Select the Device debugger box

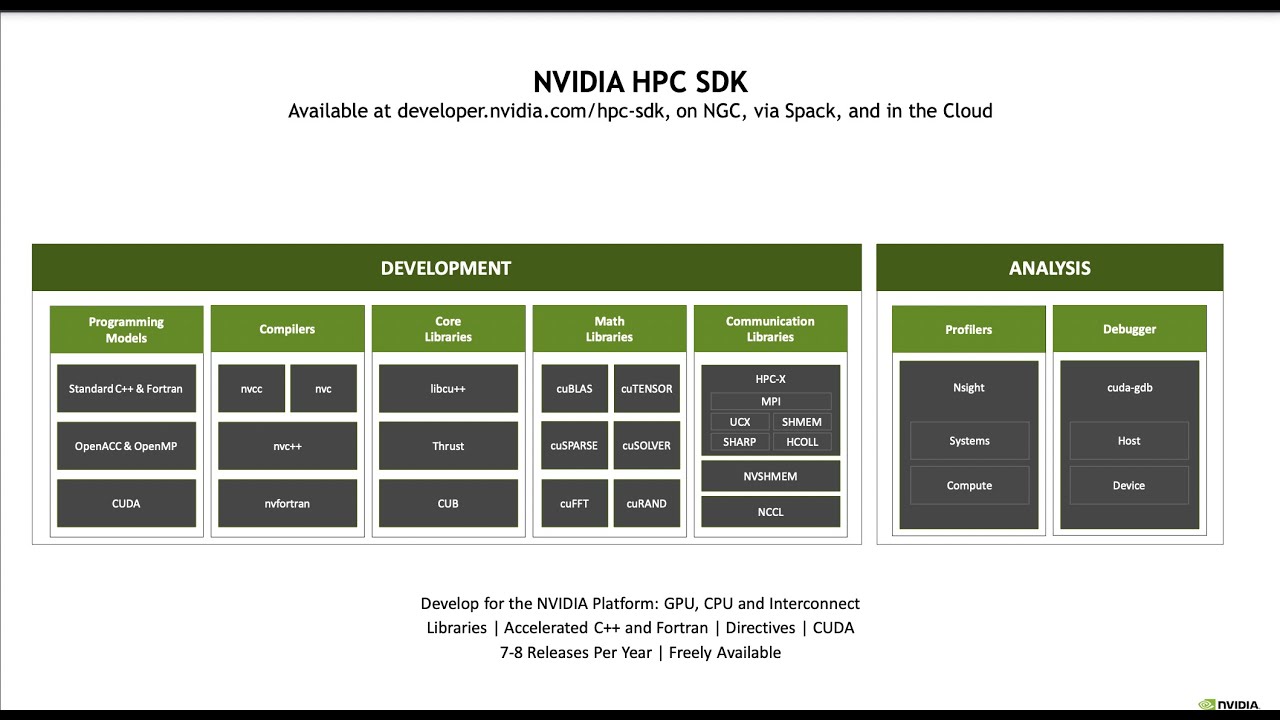tap(1129, 485)
